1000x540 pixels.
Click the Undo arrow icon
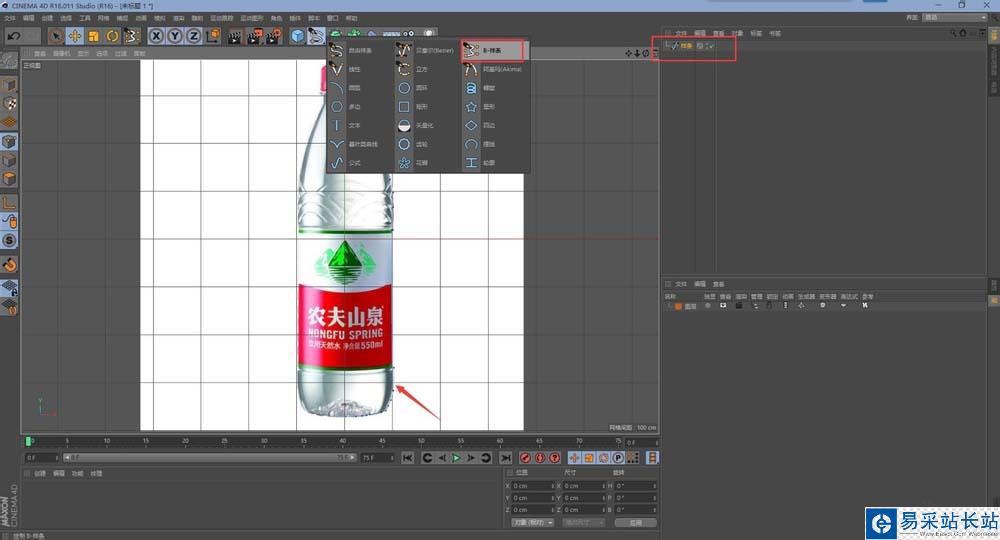tap(13, 36)
